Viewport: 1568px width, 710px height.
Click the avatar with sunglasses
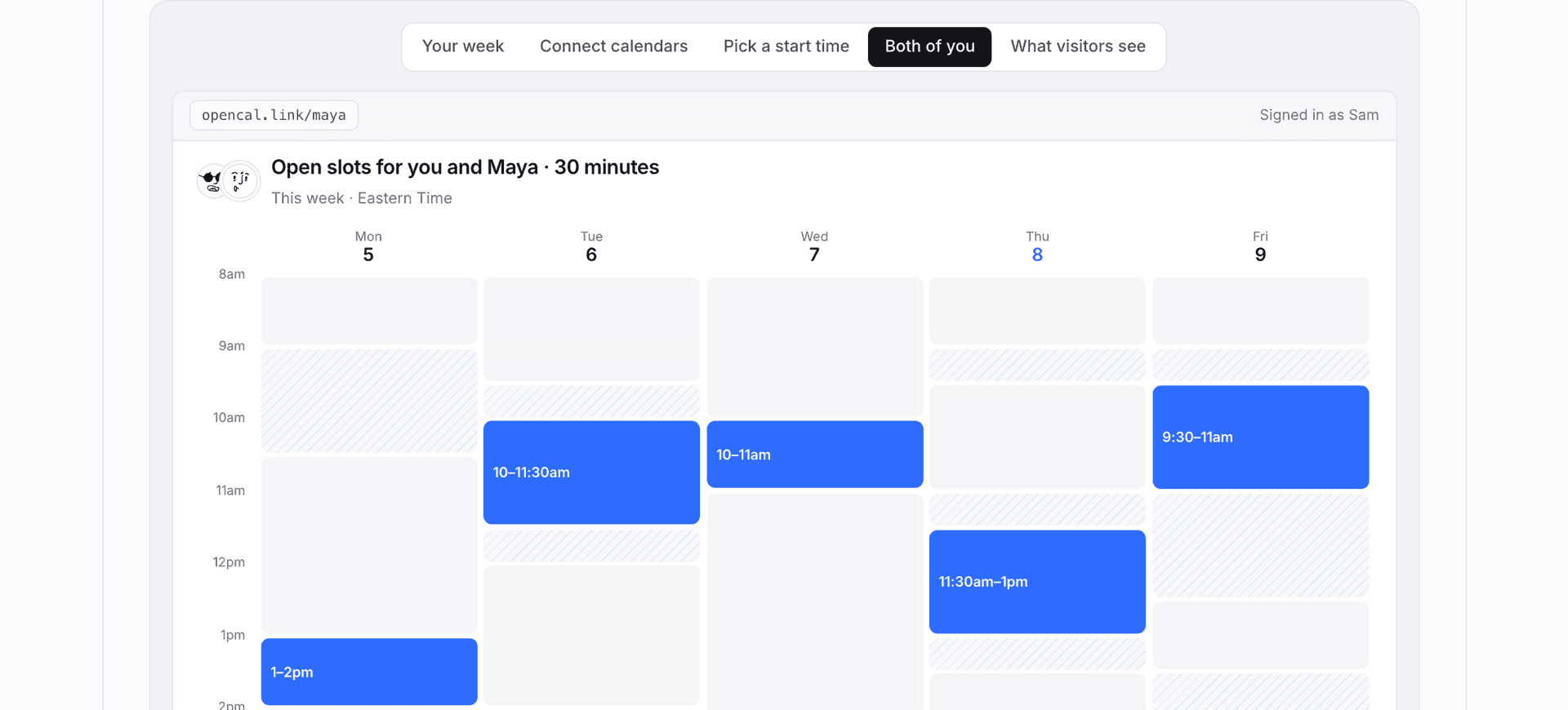[212, 180]
